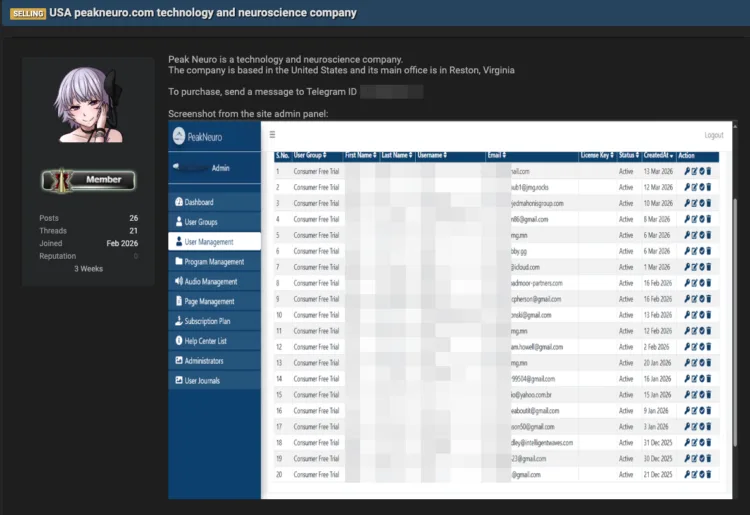This screenshot has width=750, height=515.
Task: Click the 'Active' status in row 5
Action: 626,235
